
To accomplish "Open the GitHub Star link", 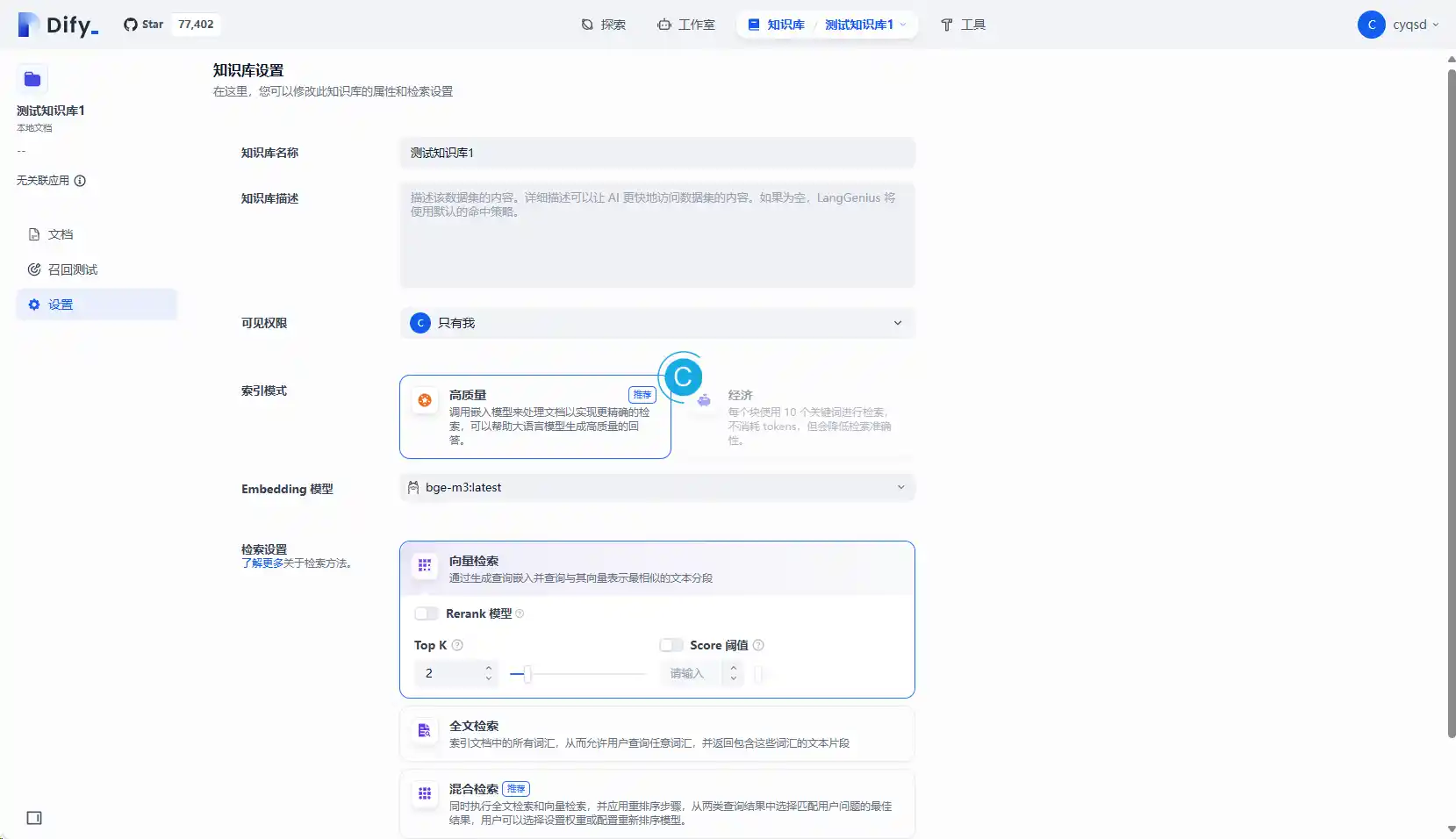I will [x=143, y=25].
